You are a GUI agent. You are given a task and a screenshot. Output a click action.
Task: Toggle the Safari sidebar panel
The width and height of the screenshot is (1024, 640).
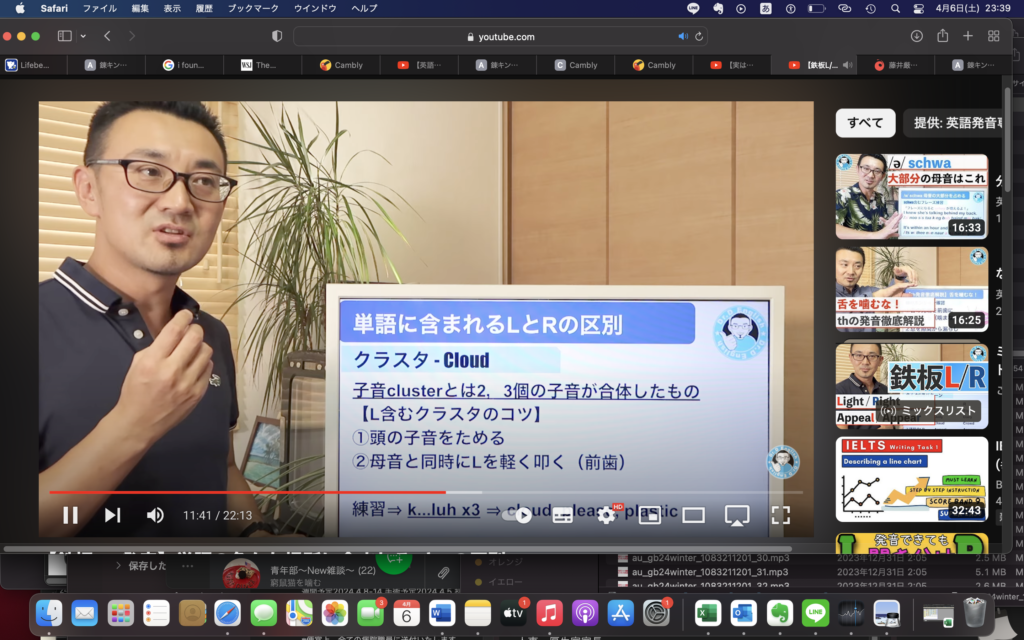pos(66,34)
